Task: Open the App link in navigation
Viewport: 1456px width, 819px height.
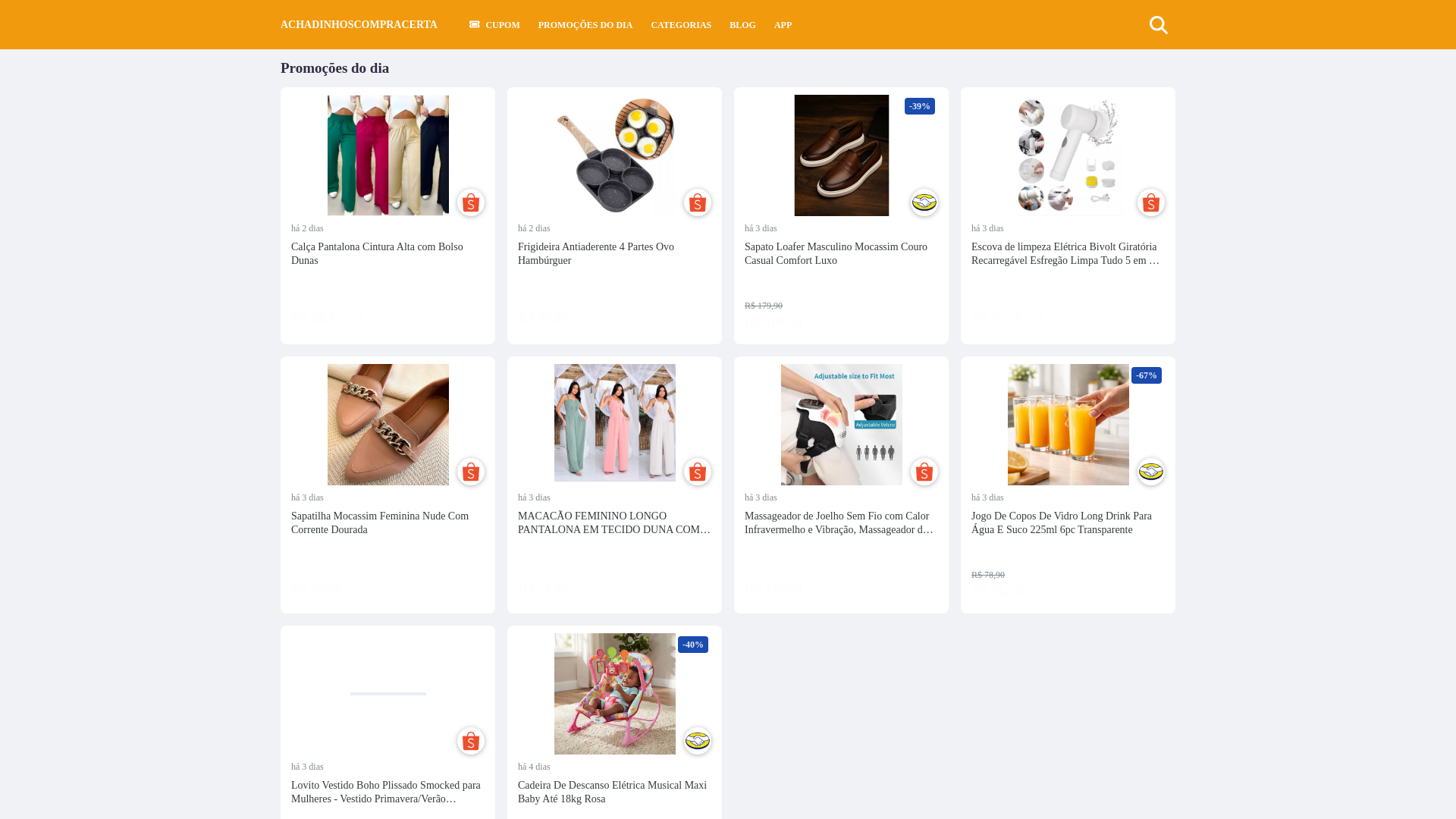Action: click(783, 25)
